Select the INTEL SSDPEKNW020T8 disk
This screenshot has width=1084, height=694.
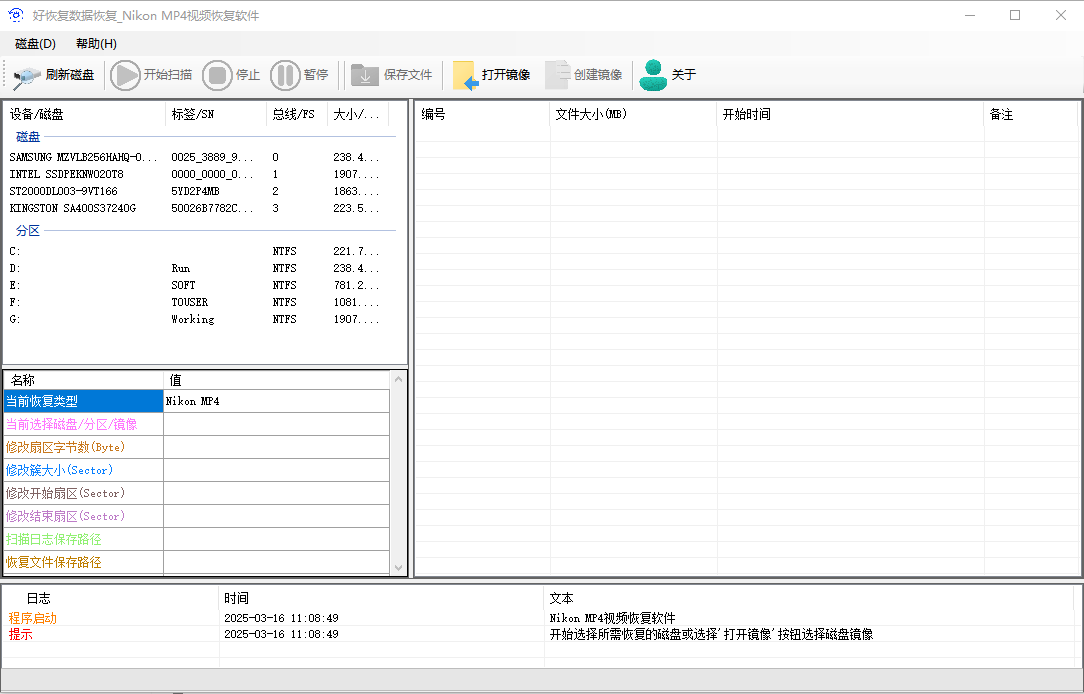click(200, 174)
